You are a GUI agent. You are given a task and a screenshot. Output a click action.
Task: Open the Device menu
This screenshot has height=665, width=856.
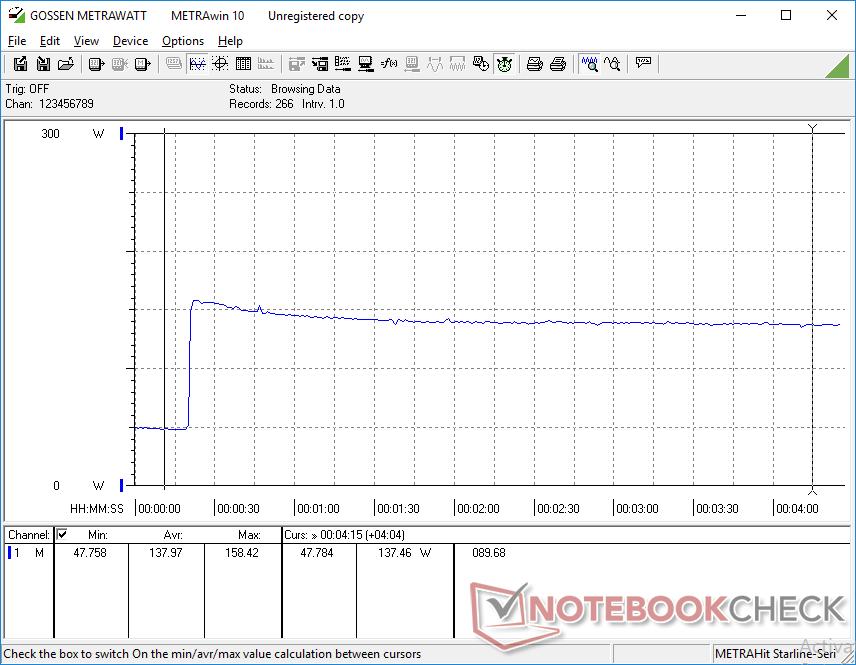pos(130,41)
